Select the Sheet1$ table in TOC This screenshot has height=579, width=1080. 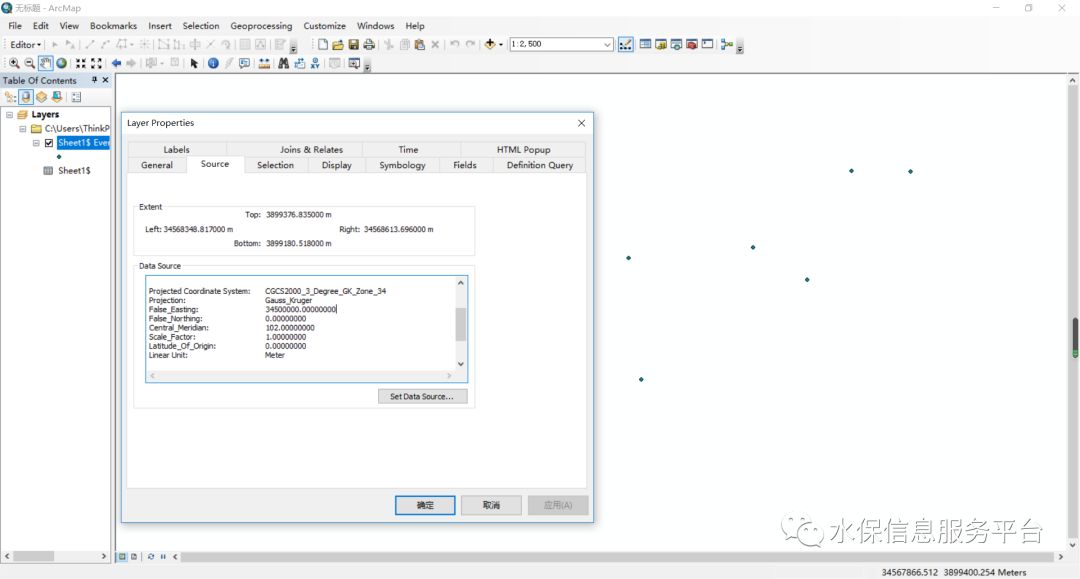pos(74,171)
